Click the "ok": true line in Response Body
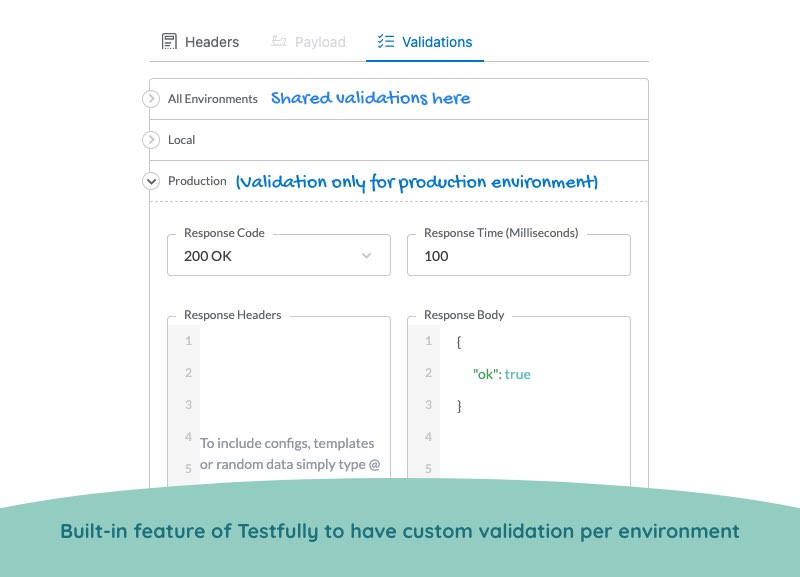Screen dimensions: 800x577 [x=502, y=374]
